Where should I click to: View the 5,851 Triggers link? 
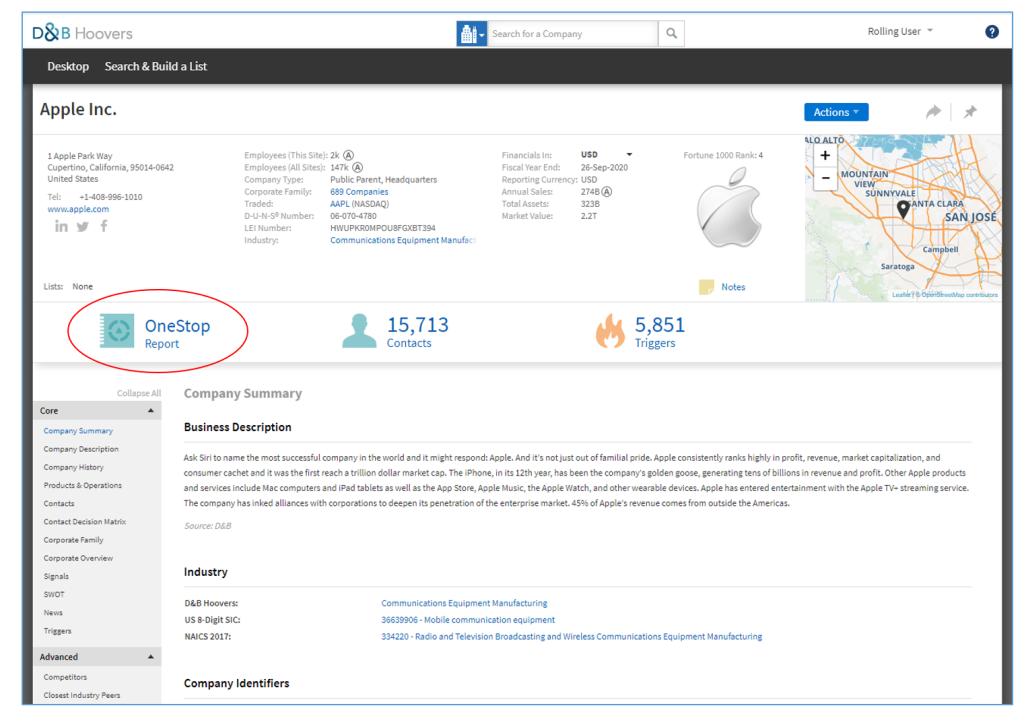(x=660, y=332)
